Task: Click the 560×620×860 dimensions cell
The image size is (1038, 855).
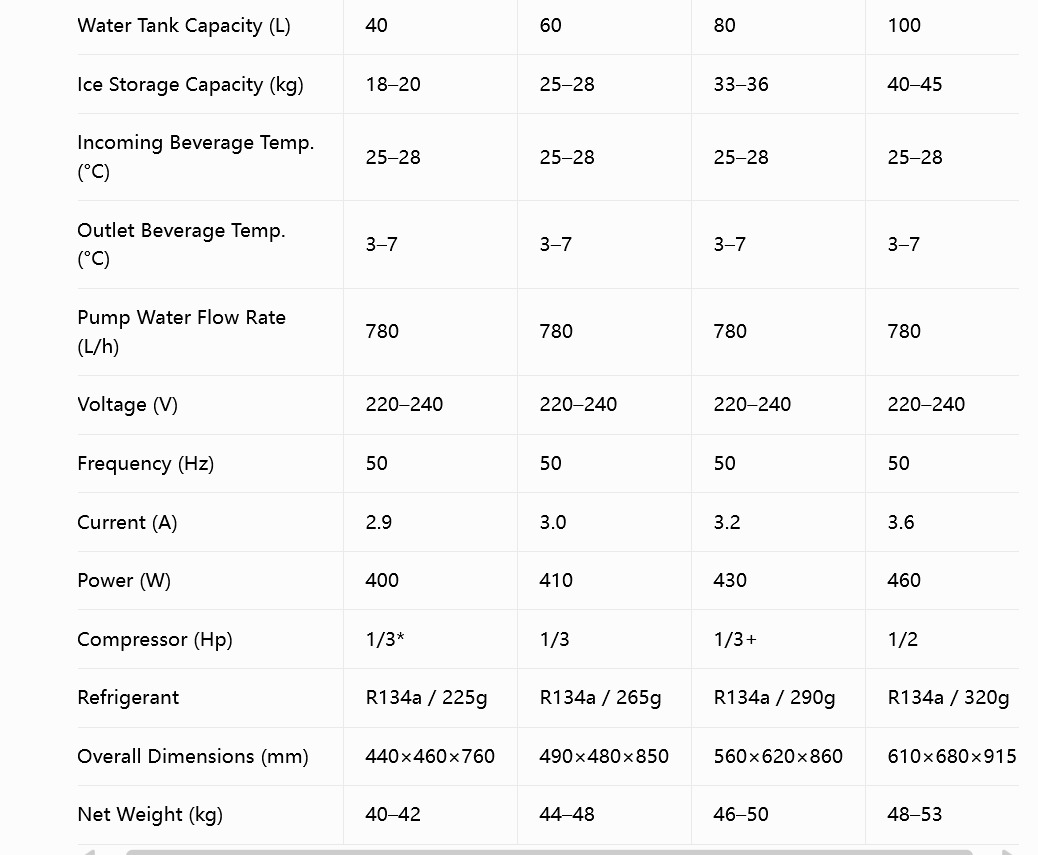Action: [x=778, y=756]
